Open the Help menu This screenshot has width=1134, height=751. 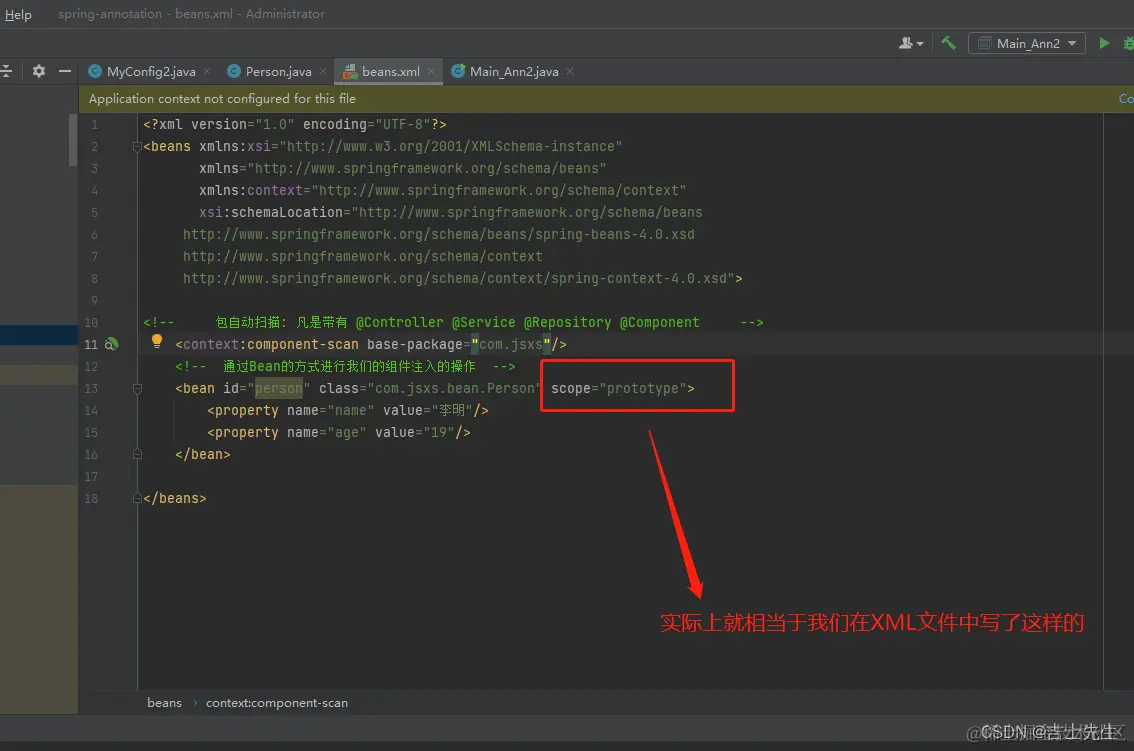[18, 14]
